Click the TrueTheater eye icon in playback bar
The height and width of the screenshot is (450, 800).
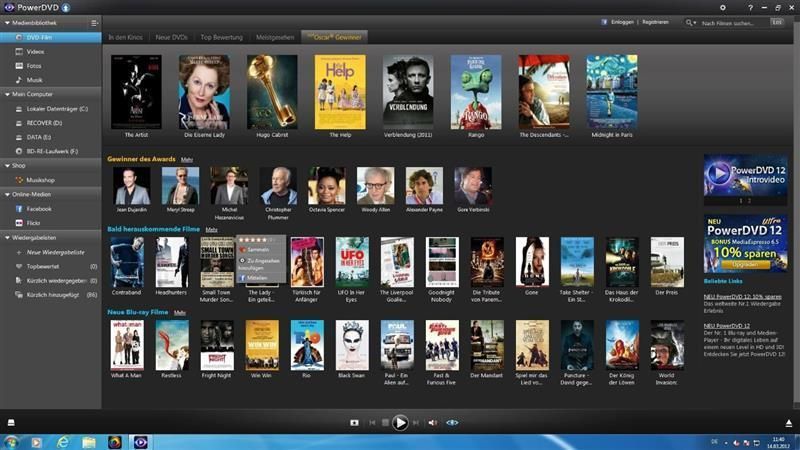pos(452,423)
